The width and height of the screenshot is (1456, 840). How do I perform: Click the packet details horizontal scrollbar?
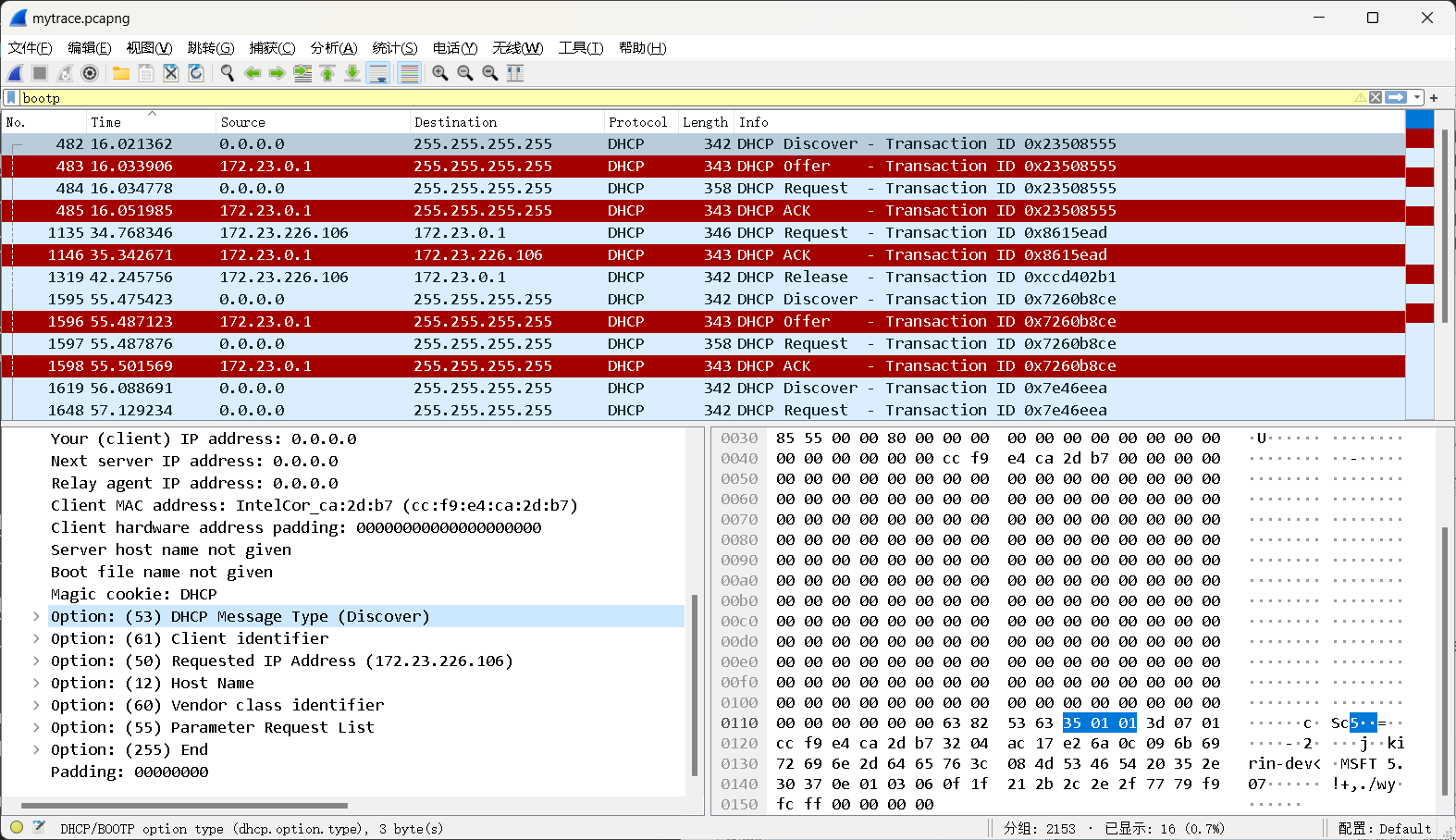click(x=184, y=806)
